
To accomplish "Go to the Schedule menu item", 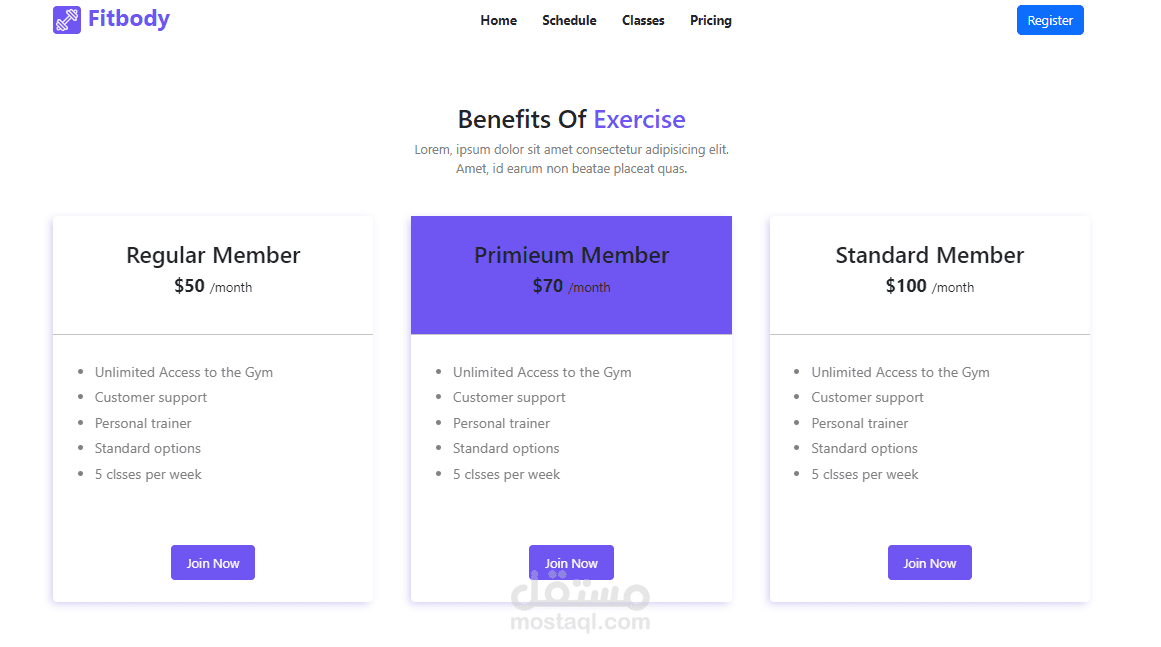I will click(x=569, y=21).
